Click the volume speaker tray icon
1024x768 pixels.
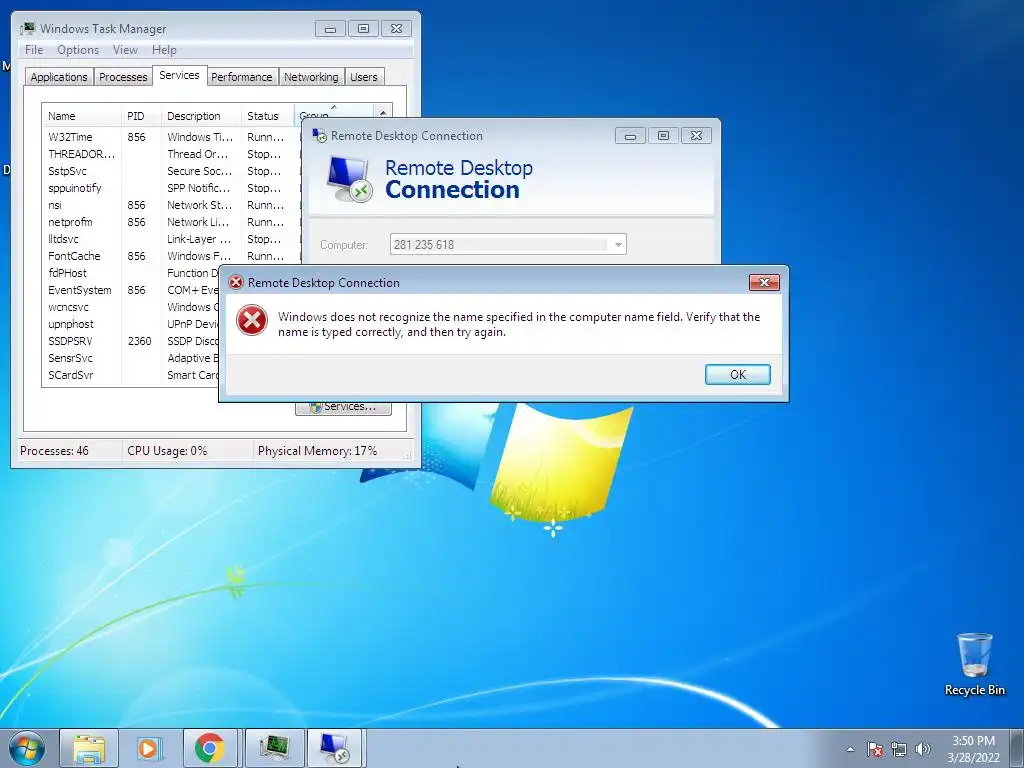pyautogui.click(x=922, y=749)
